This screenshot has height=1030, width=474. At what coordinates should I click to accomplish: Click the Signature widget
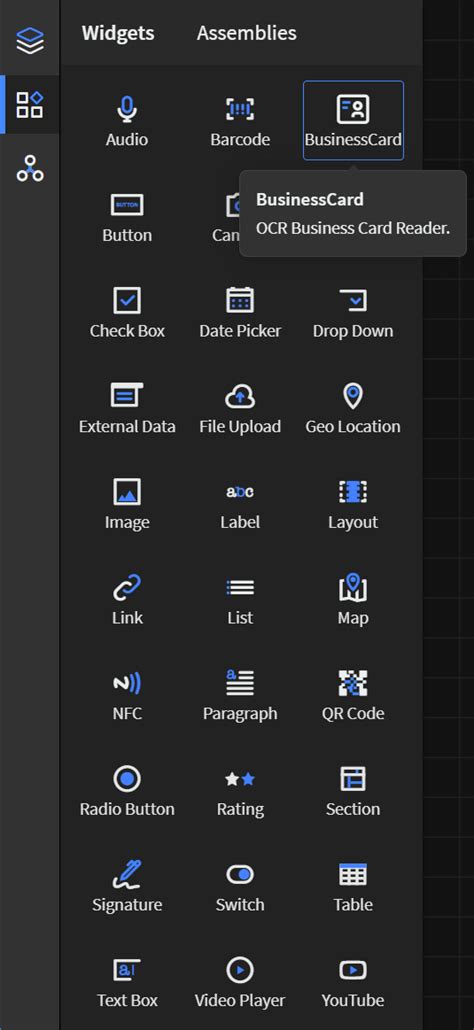pyautogui.click(x=127, y=887)
